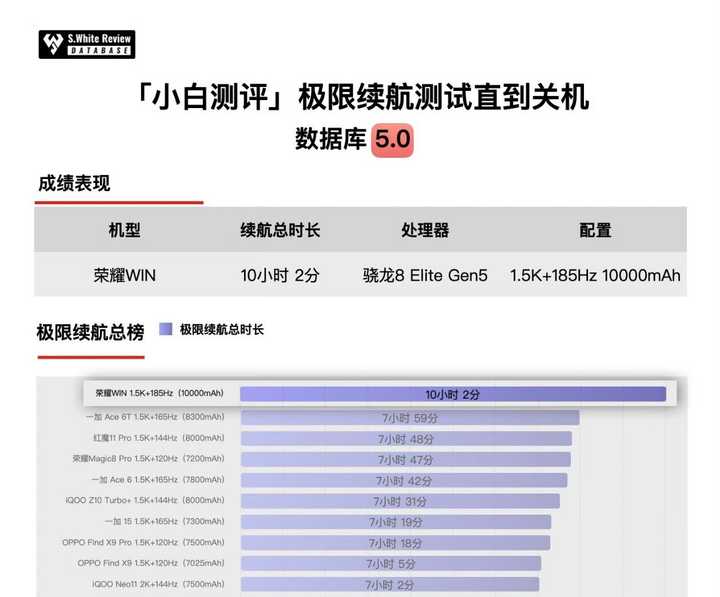Click the S.White Review Database logo
The image size is (720, 597).
pyautogui.click(x=87, y=44)
